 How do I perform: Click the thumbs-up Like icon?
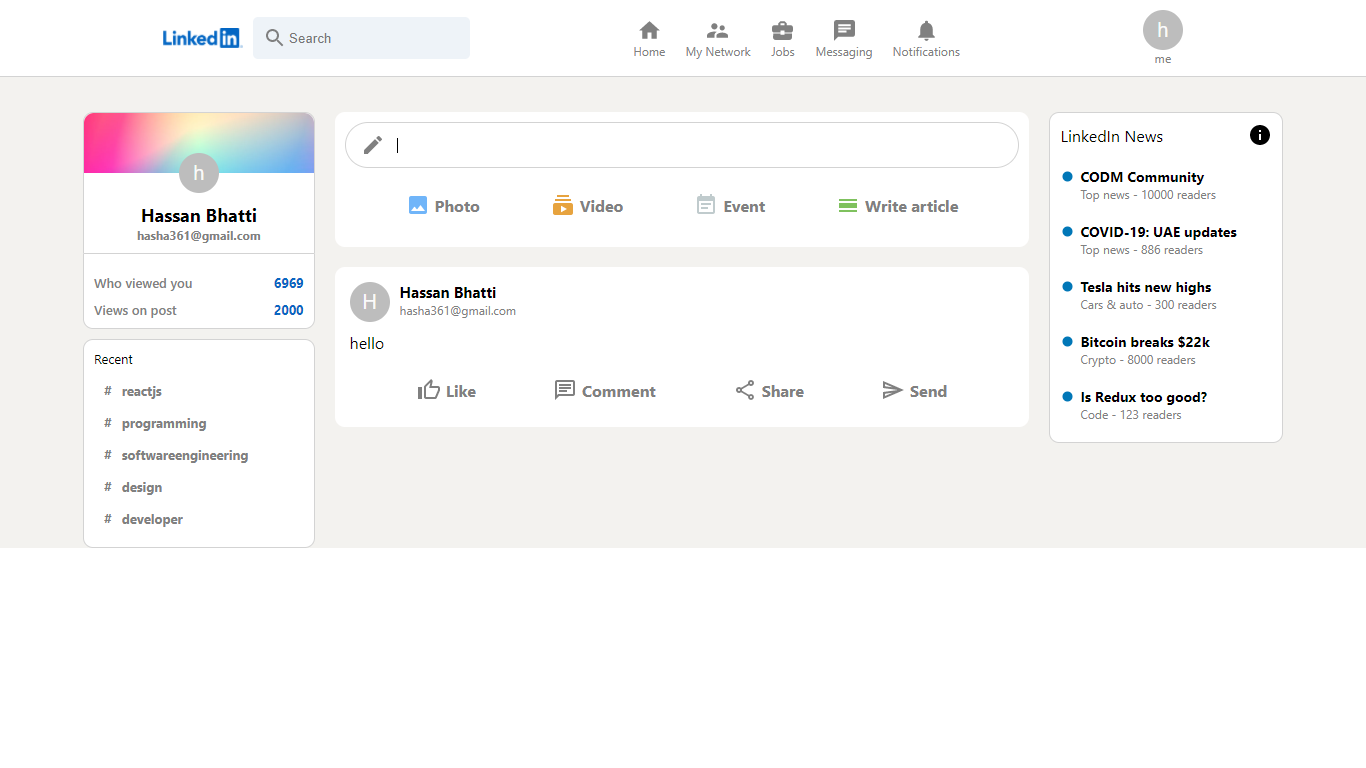point(429,390)
